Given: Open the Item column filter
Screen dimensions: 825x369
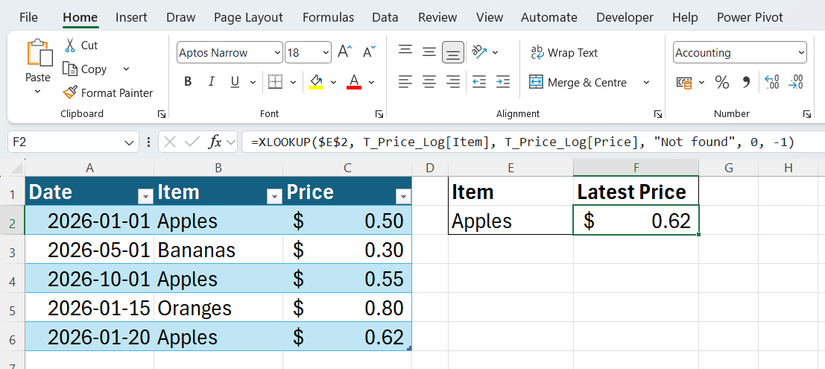Looking at the screenshot, I should [x=274, y=196].
